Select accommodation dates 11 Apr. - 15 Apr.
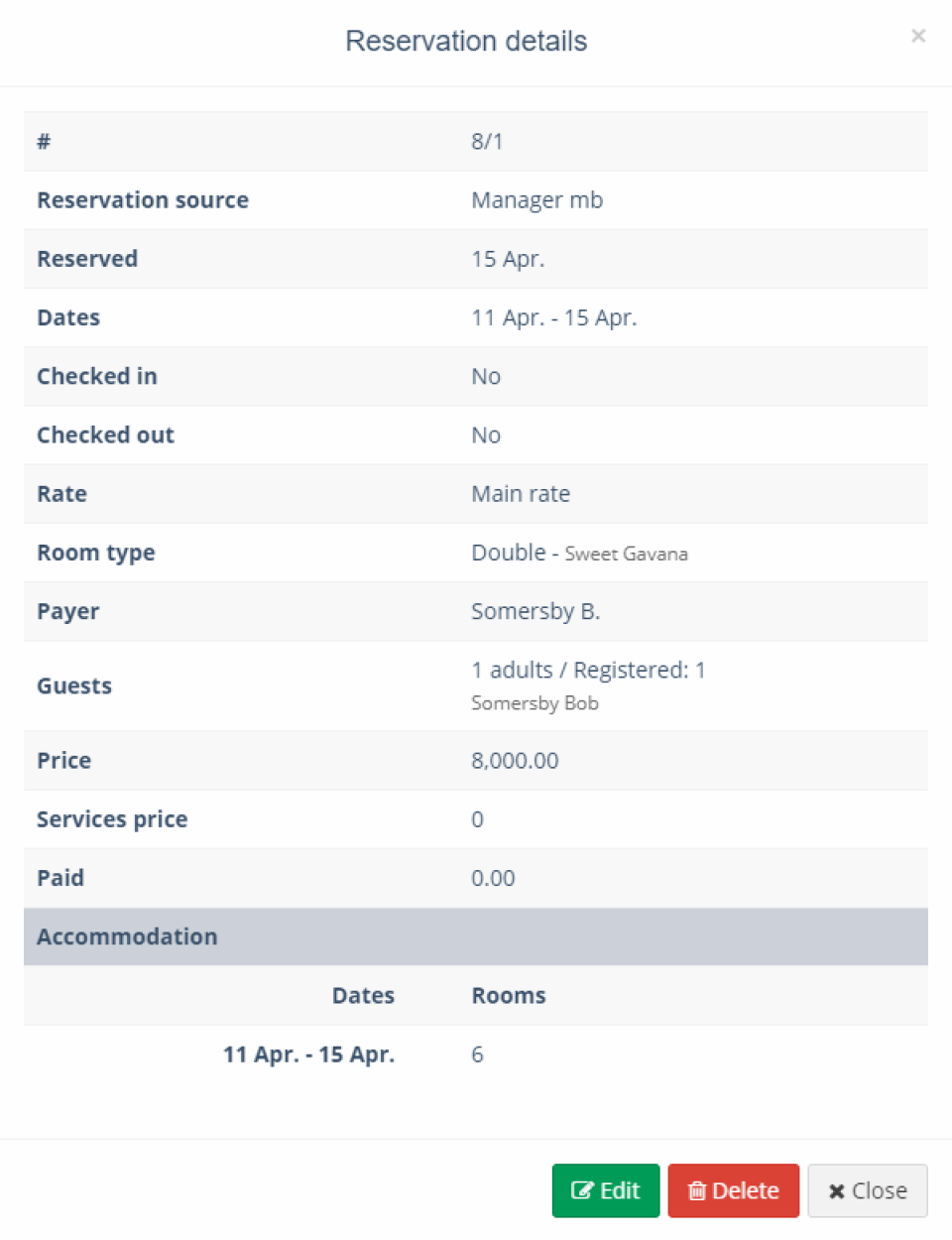952x1240 pixels. 308,1054
